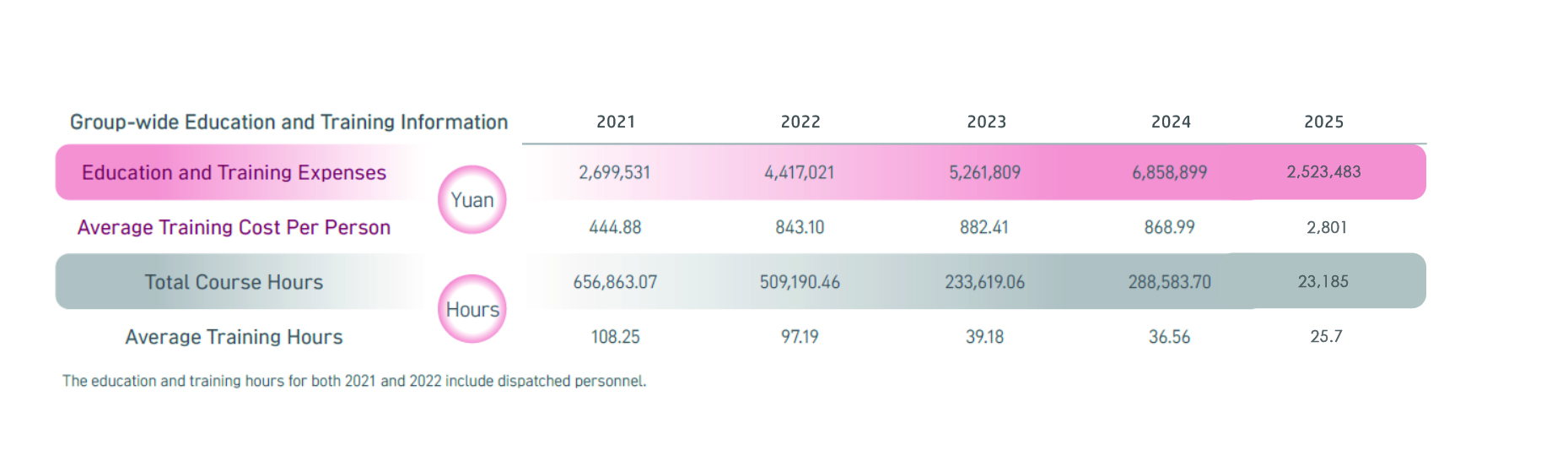The width and height of the screenshot is (1568, 461).
Task: Select the 2022 column header
Action: (x=800, y=122)
